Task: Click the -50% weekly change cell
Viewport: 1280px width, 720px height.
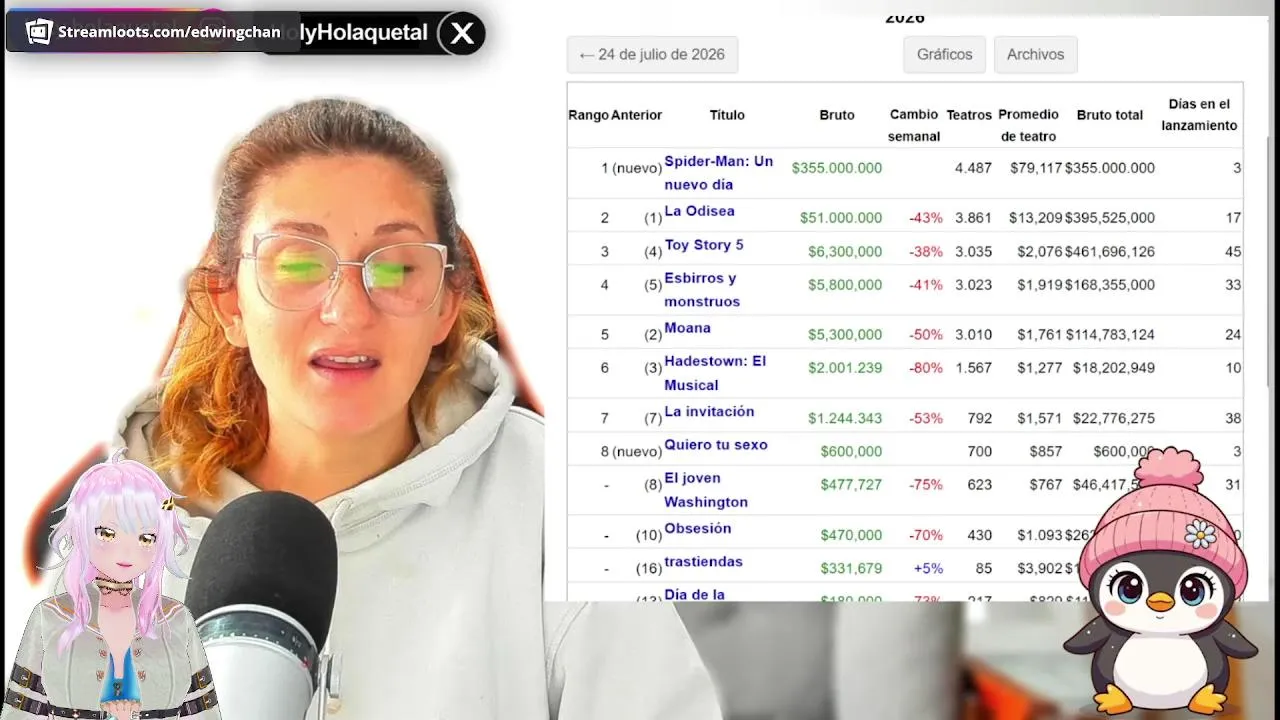Action: coord(926,335)
